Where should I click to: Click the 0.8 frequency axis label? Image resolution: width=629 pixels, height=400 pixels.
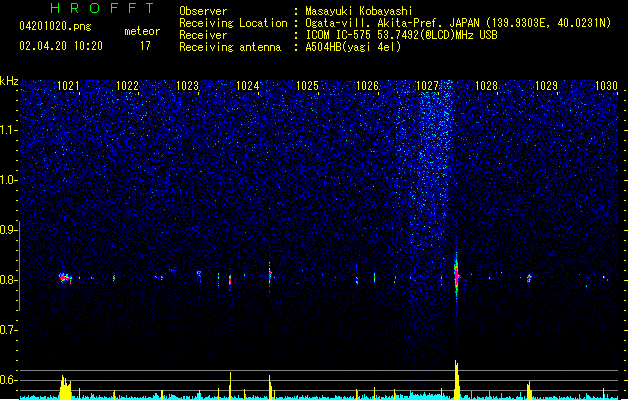(x=8, y=280)
